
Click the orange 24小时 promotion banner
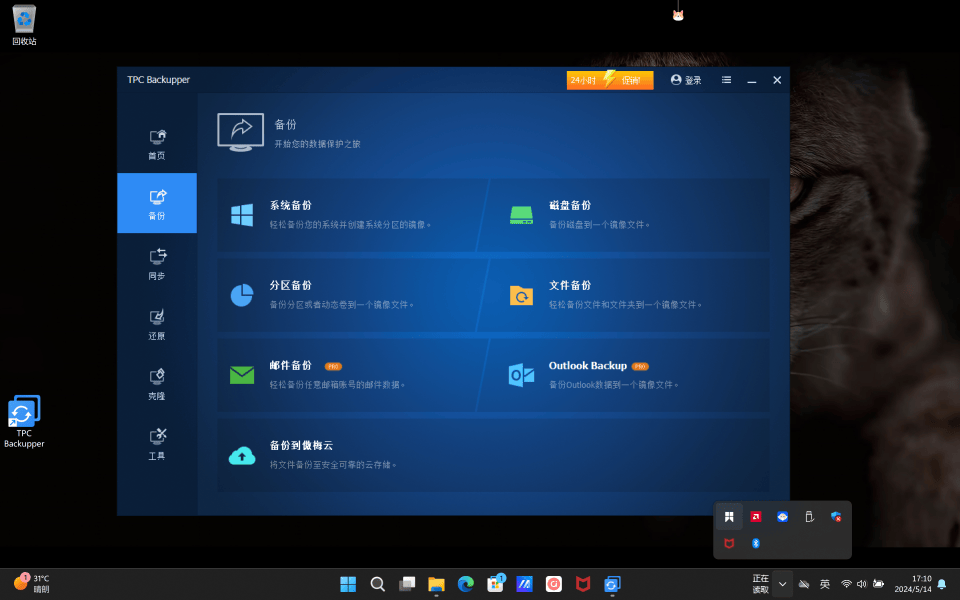pos(610,80)
